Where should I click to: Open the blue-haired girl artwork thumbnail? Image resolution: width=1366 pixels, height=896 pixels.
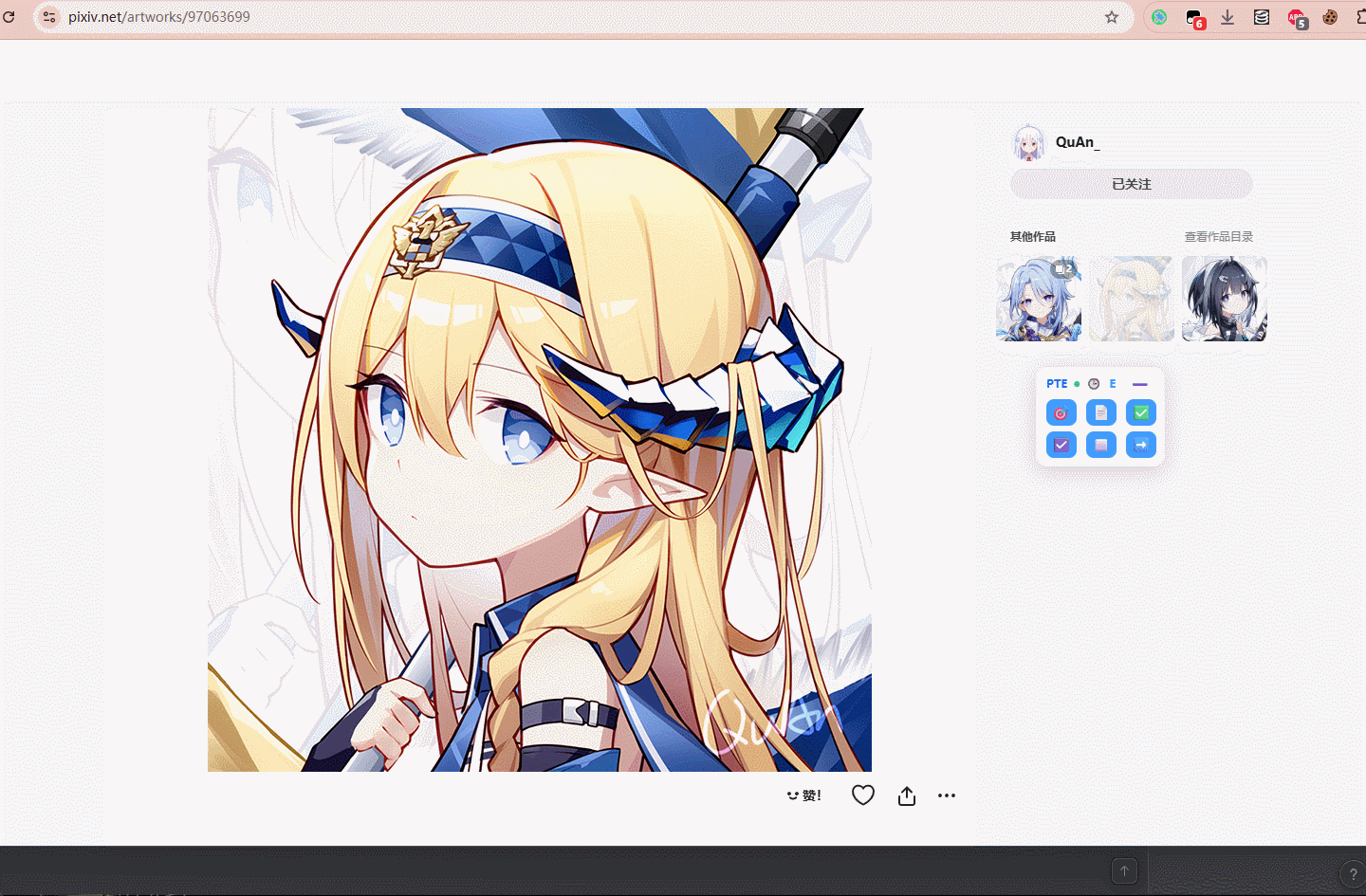[x=1039, y=299]
